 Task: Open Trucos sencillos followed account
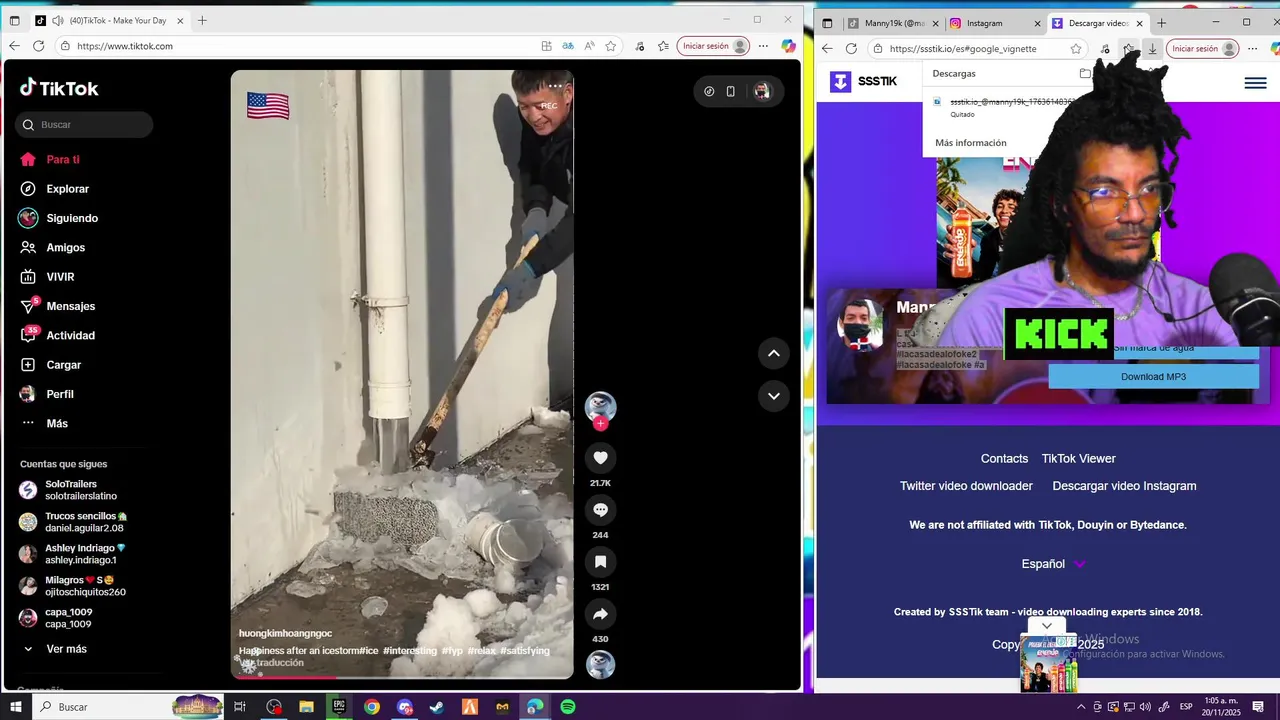73,522
